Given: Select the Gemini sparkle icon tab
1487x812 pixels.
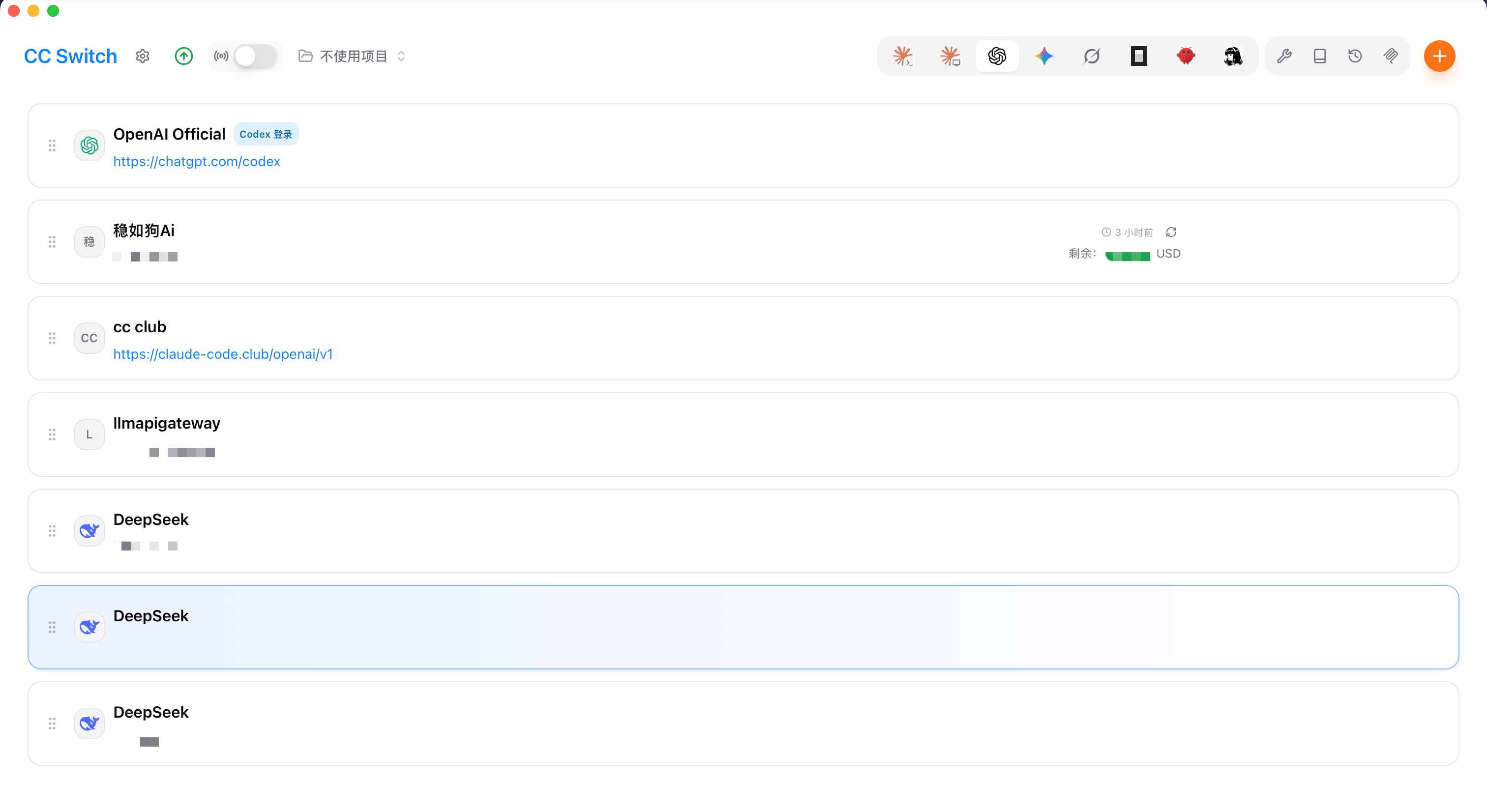Looking at the screenshot, I should point(1044,56).
